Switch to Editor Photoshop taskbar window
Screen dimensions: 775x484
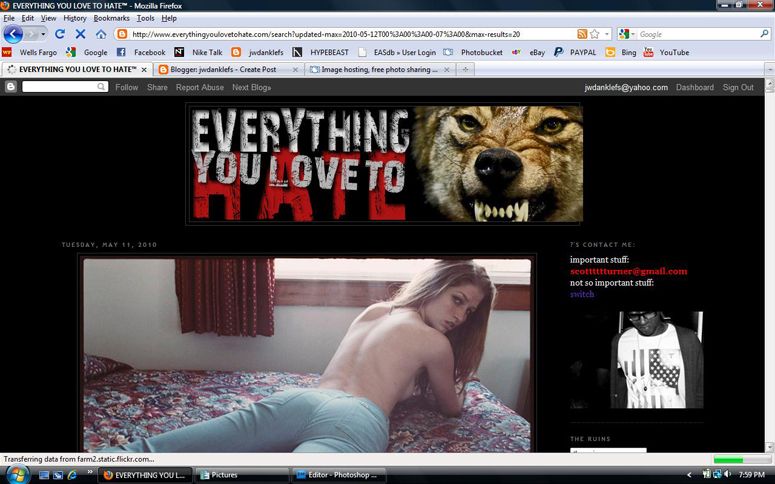click(x=338, y=475)
